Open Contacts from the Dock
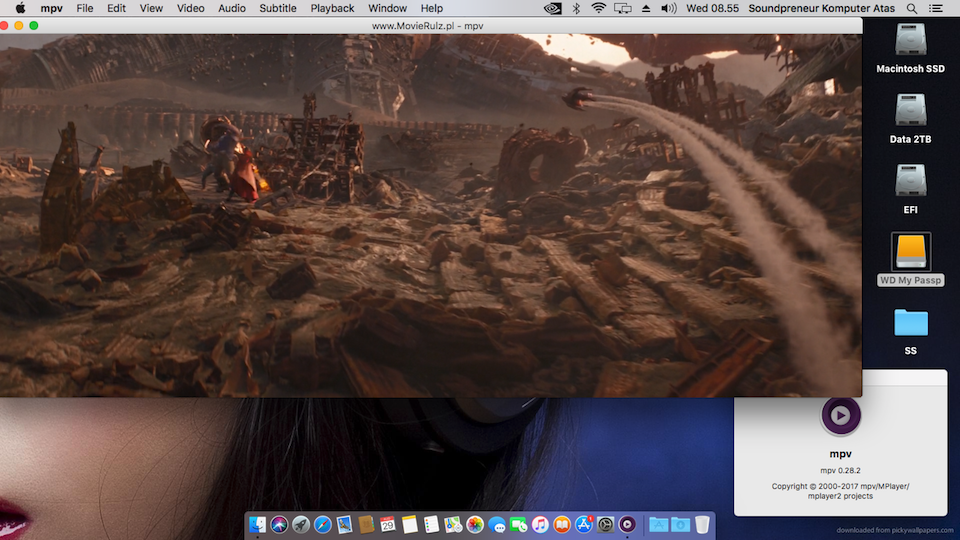960x540 pixels. click(366, 525)
